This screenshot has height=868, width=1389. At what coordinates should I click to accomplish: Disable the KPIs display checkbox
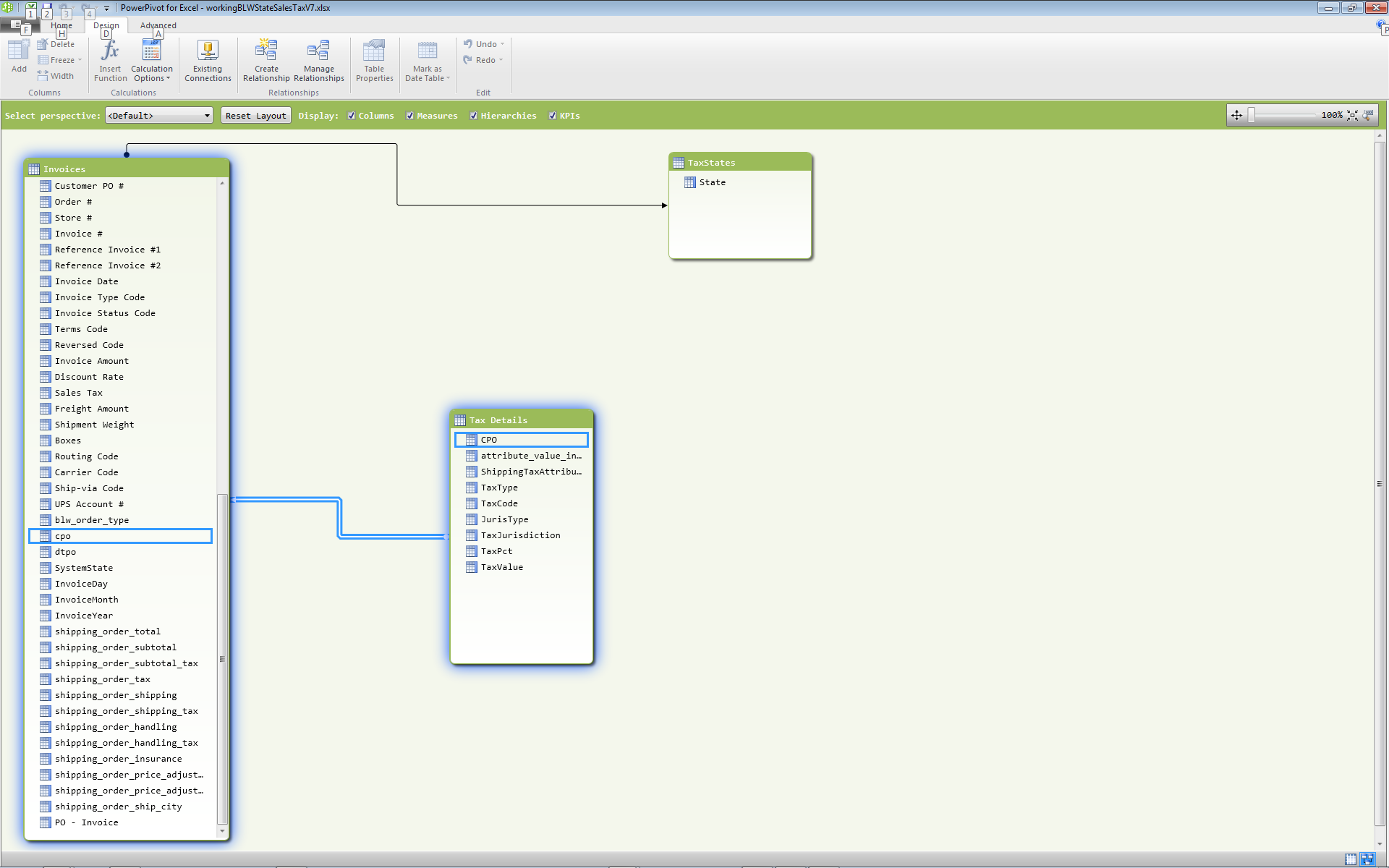[553, 116]
